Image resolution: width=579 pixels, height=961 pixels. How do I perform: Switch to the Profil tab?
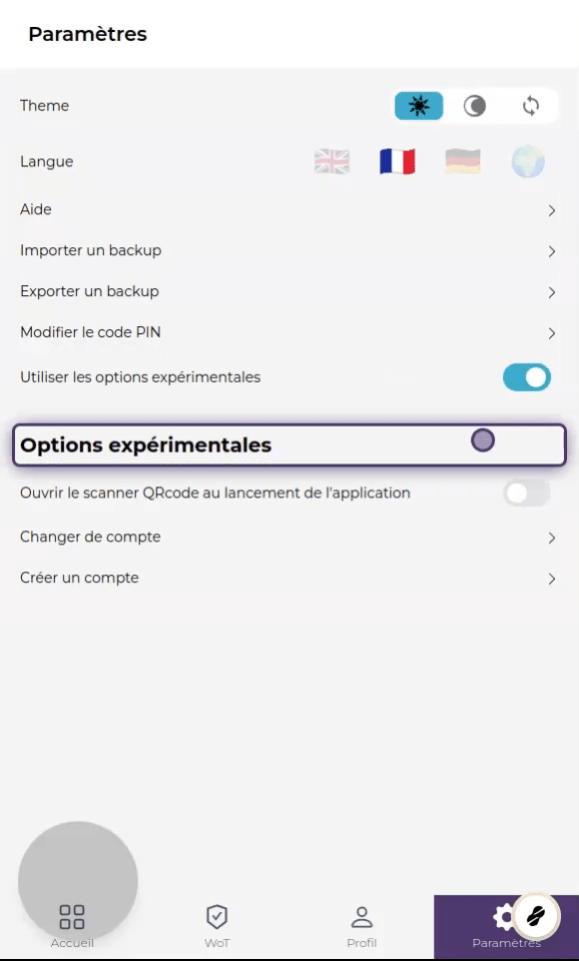(x=361, y=925)
